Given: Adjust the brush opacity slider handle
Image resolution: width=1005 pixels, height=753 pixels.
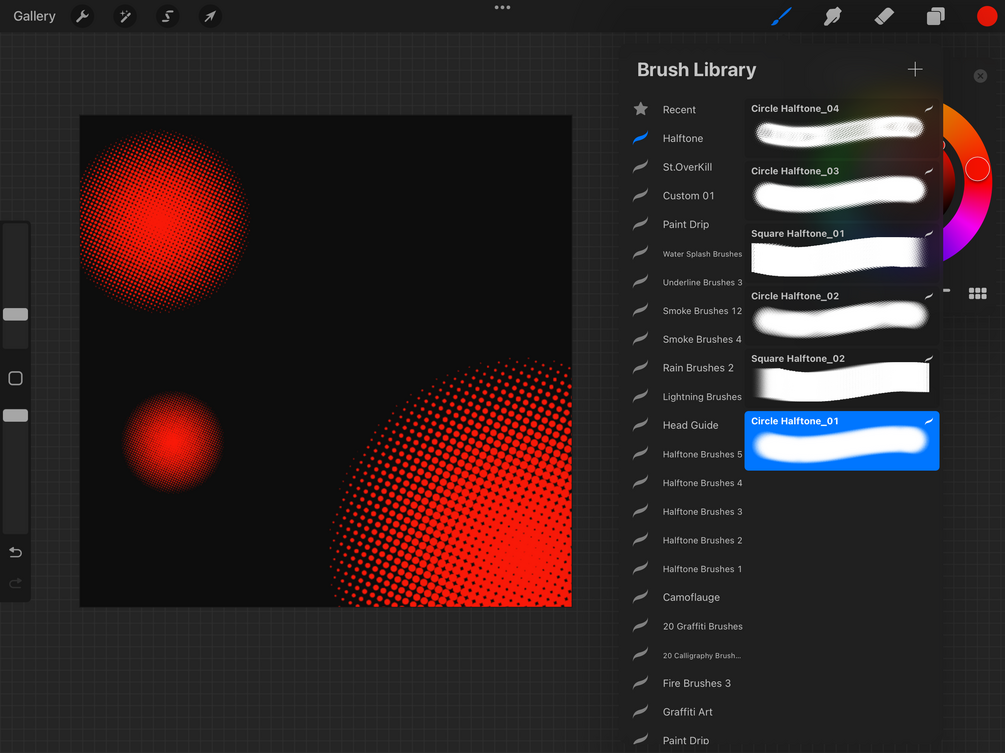Looking at the screenshot, I should pos(15,415).
